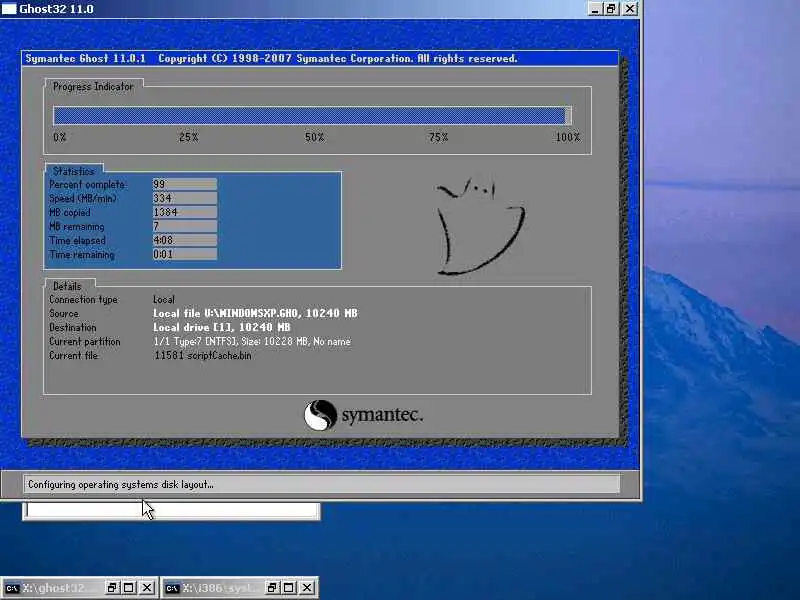Close the minimized X:\ghost32 window
This screenshot has height=600, width=800.
[147, 588]
